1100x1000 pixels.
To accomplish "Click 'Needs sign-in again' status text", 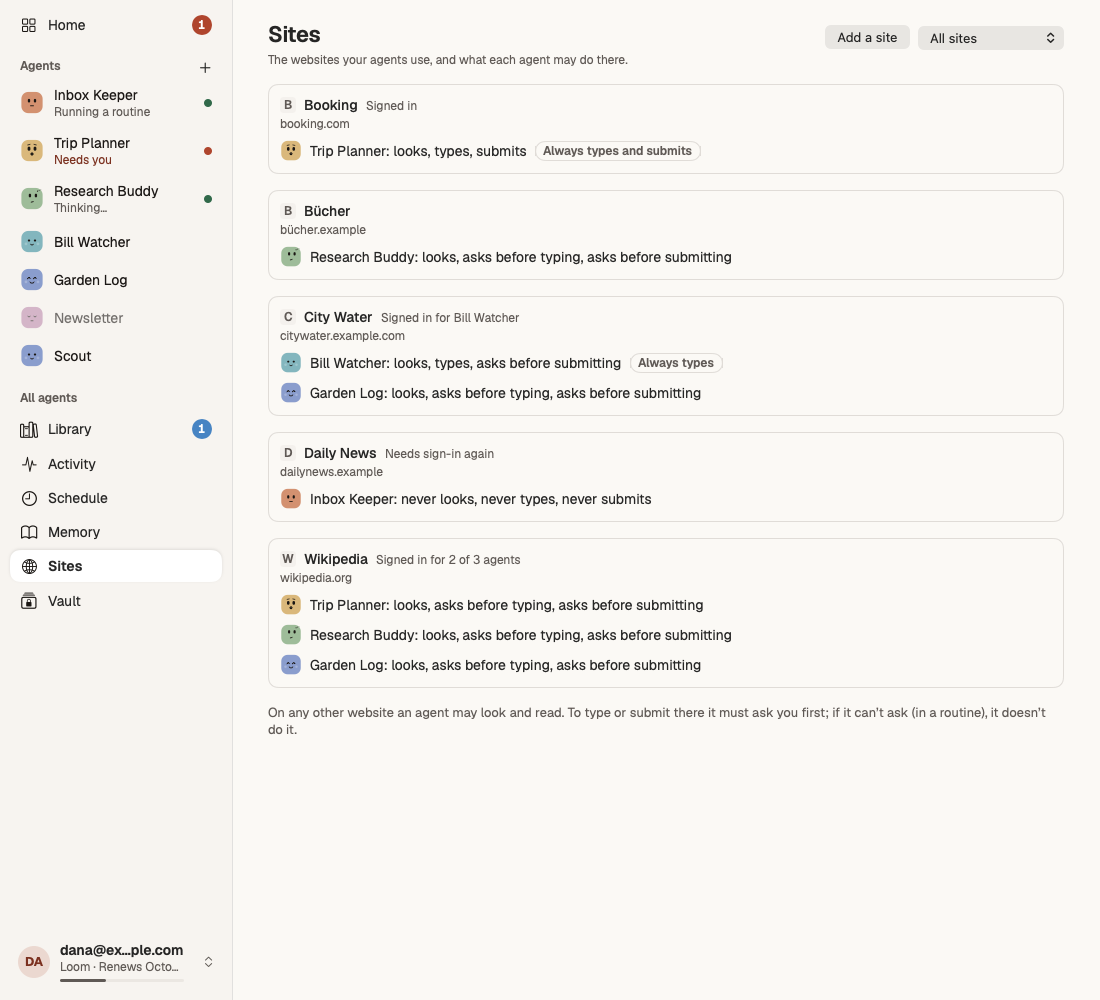I will pos(439,454).
